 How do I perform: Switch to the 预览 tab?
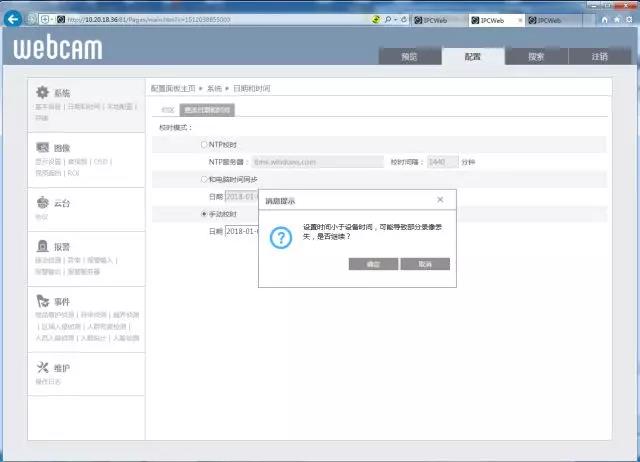tap(408, 57)
